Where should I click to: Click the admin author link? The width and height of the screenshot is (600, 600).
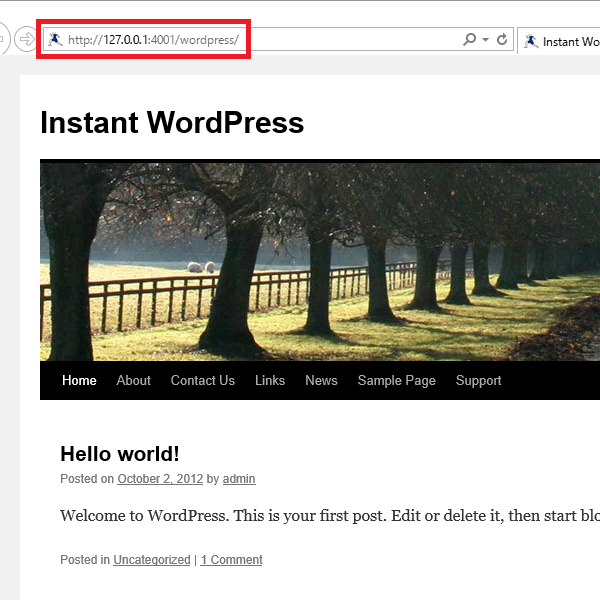pyautogui.click(x=239, y=479)
